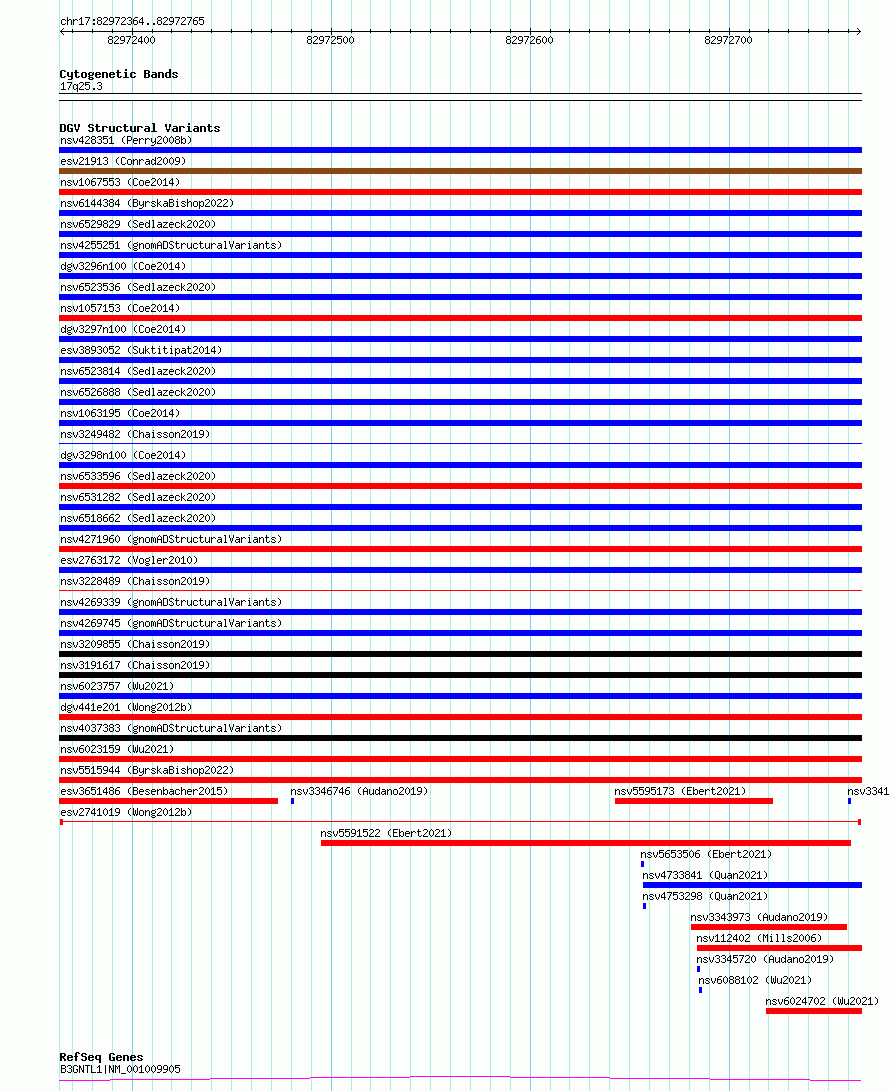Select the nsv4269745 (gnomADStructuralVariants) label
Viewport: 890px width, 1091px height.
tap(171, 623)
